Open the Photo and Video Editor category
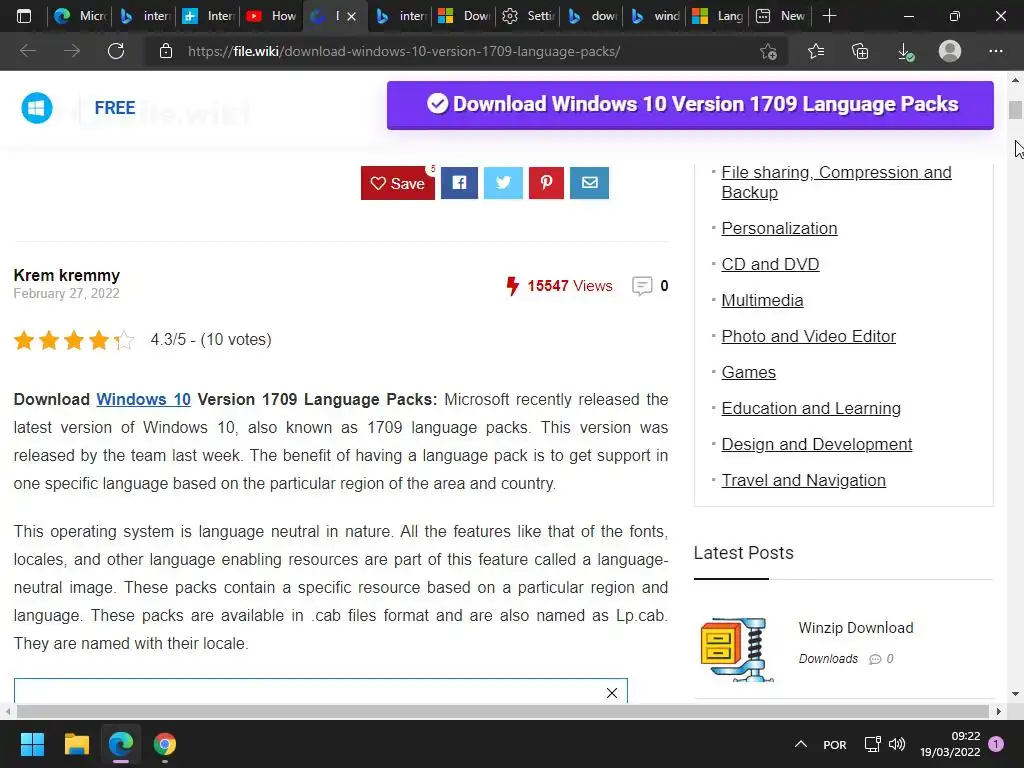 click(808, 336)
